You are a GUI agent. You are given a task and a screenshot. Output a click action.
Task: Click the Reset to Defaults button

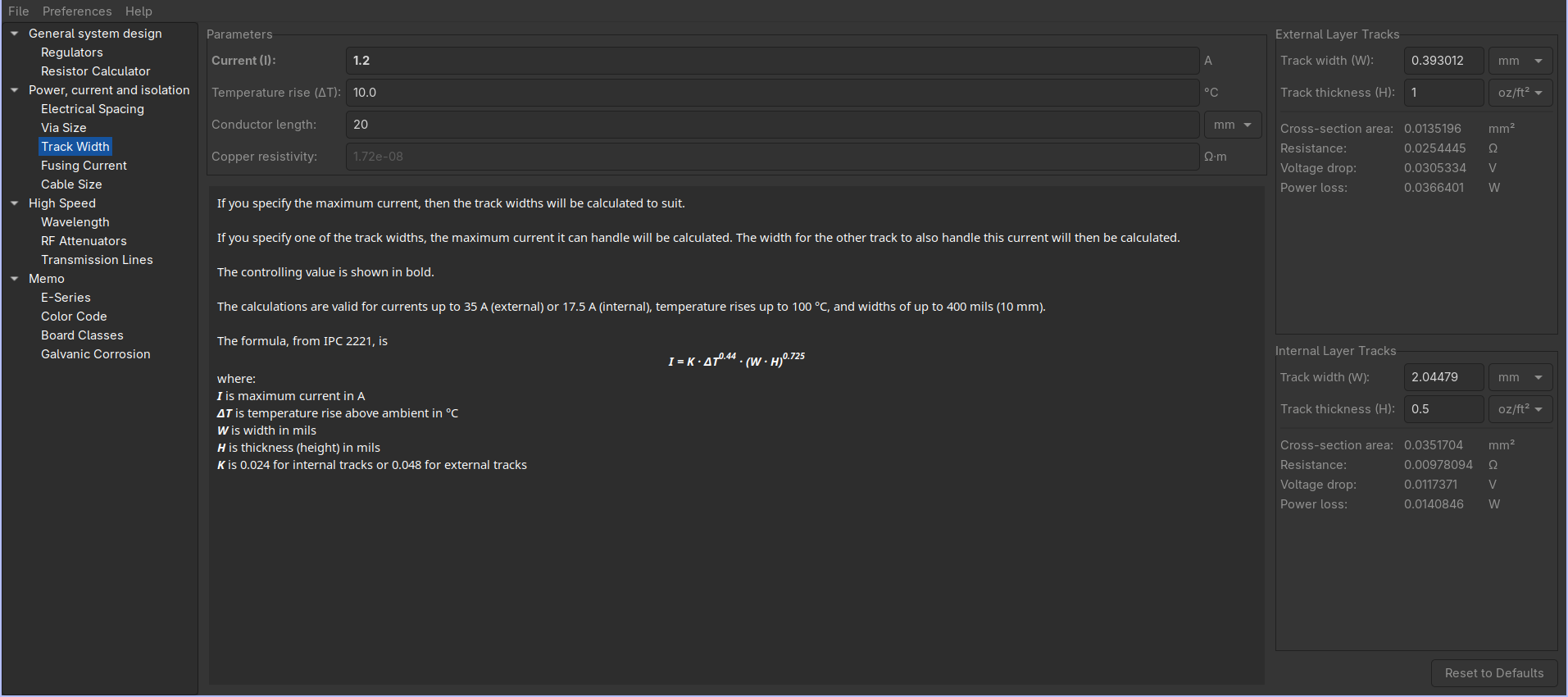1493,673
